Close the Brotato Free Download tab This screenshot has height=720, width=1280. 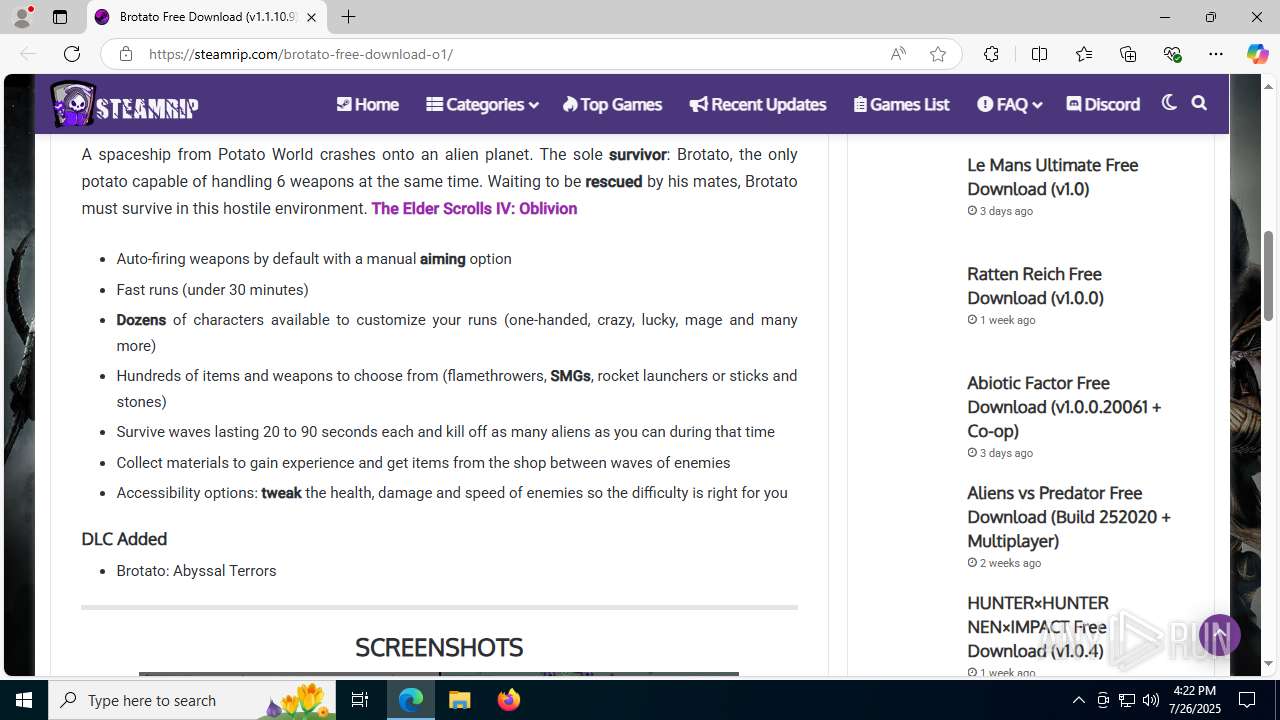pyautogui.click(x=312, y=17)
